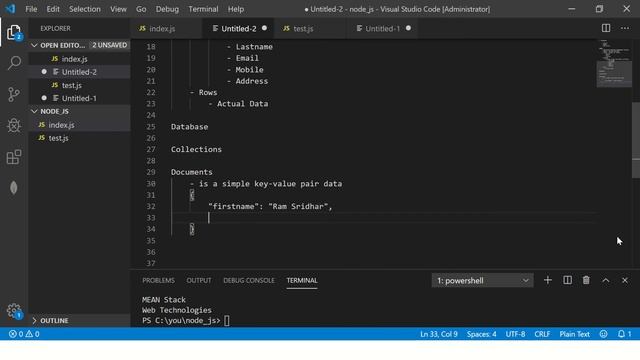Collapse the NODE_JS folder section

[35, 111]
